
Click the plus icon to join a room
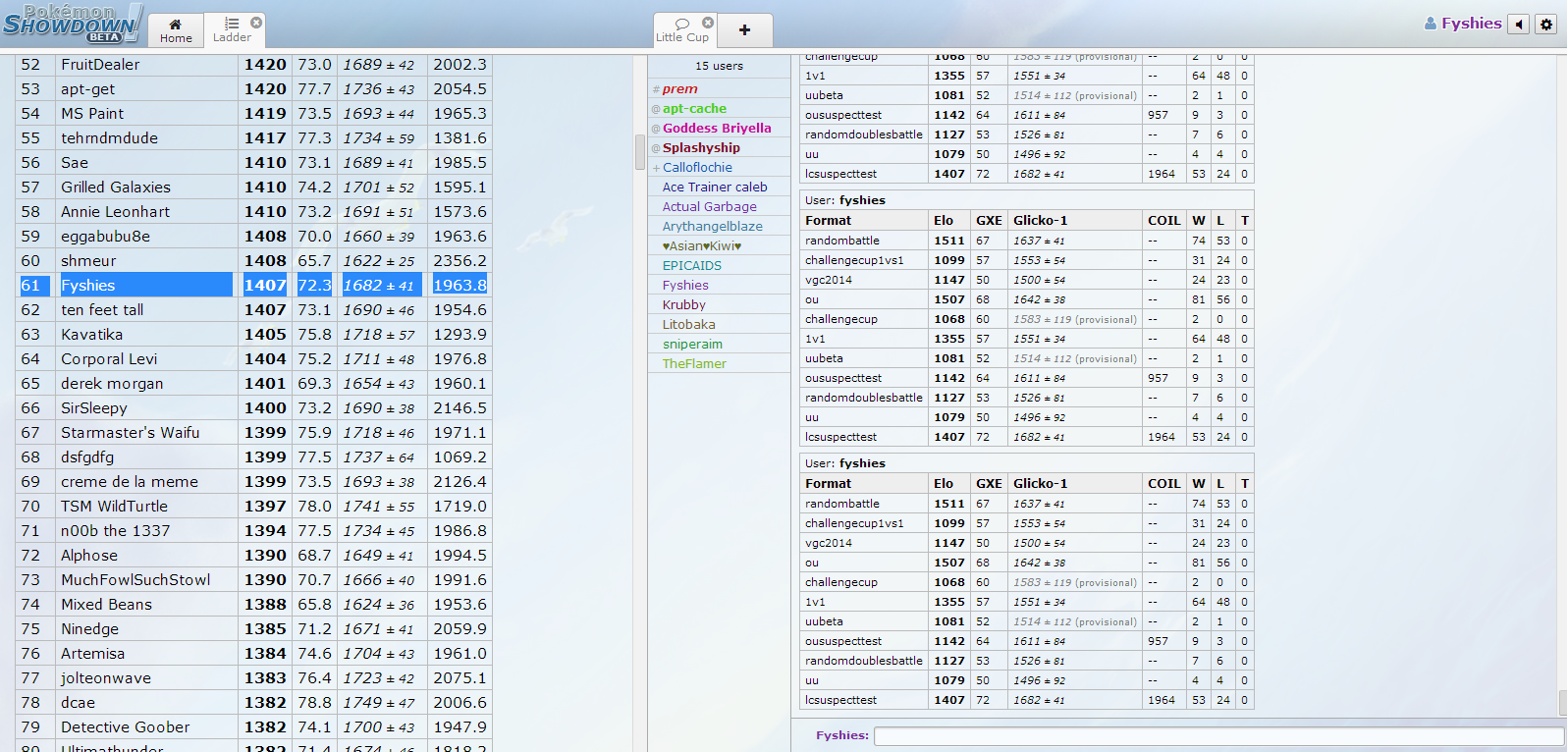[x=744, y=30]
